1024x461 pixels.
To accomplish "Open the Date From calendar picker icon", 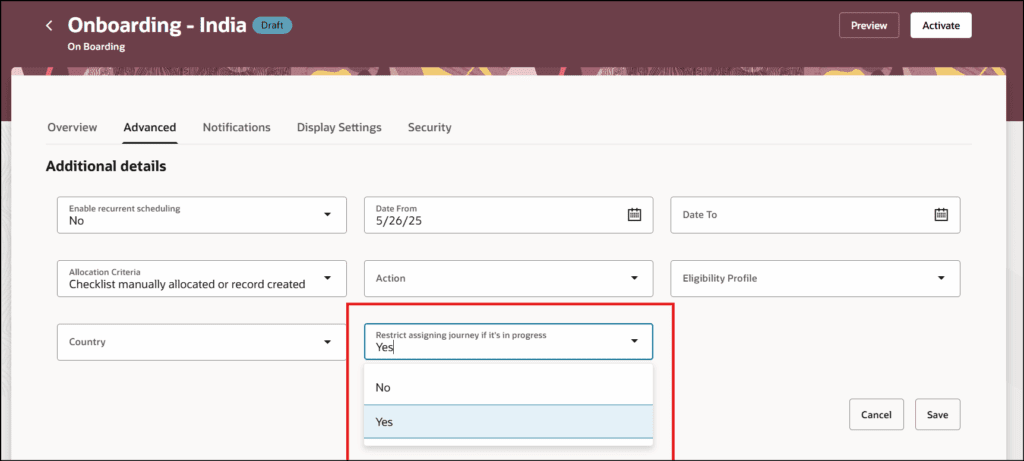I will (x=634, y=214).
